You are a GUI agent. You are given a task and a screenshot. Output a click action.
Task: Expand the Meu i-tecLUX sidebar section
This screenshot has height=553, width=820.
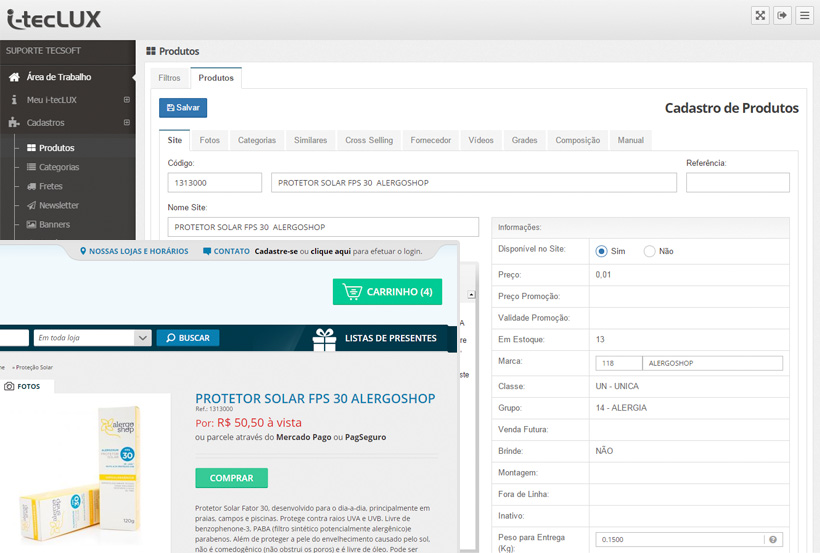[x=127, y=99]
